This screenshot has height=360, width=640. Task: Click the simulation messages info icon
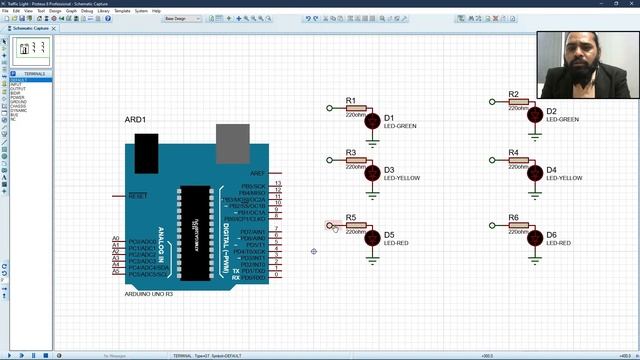click(x=59, y=356)
